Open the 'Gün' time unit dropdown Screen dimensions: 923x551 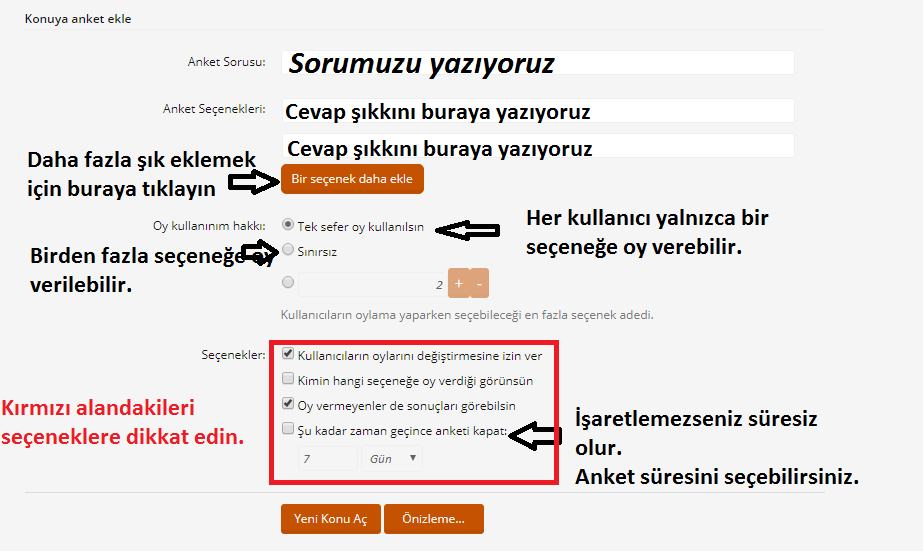(x=392, y=459)
